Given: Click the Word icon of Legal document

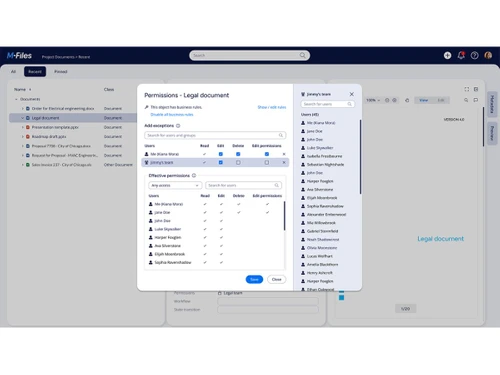Looking at the screenshot, I should [x=28, y=118].
